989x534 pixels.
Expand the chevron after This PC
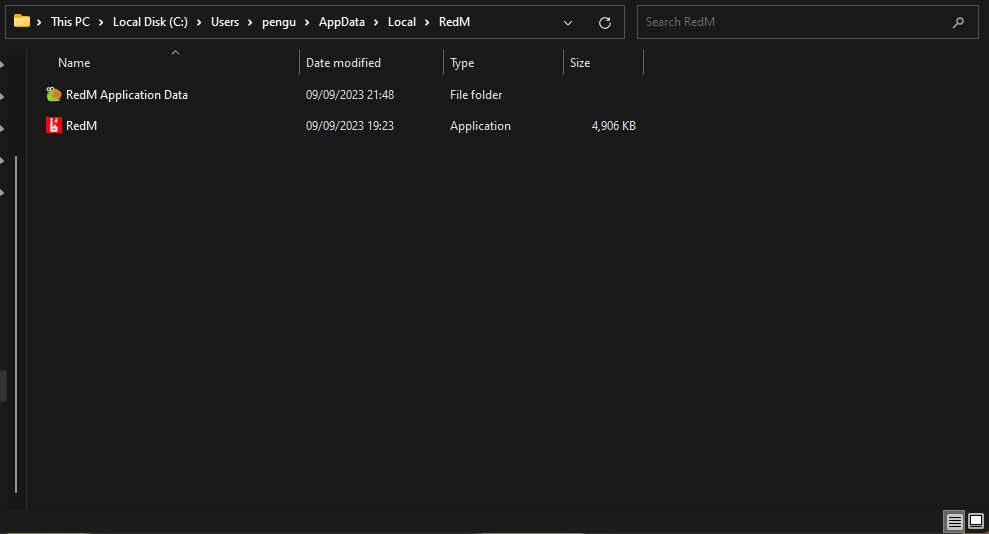pyautogui.click(x=101, y=23)
